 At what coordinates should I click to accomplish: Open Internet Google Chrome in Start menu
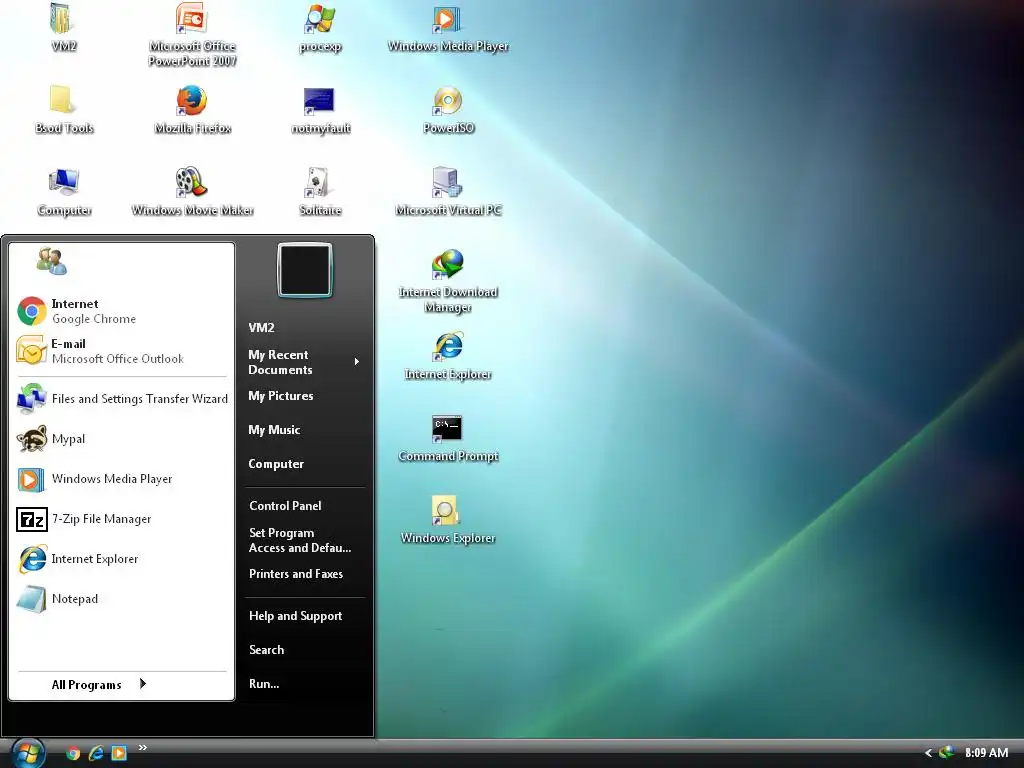coord(121,311)
